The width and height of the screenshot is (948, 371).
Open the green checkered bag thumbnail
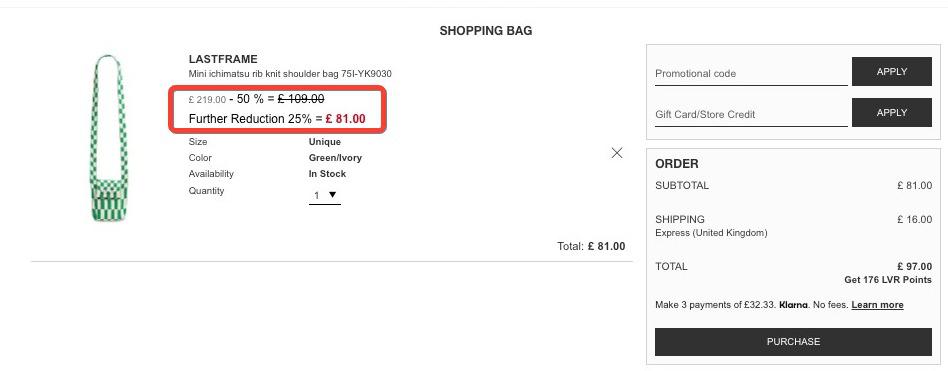click(109, 138)
